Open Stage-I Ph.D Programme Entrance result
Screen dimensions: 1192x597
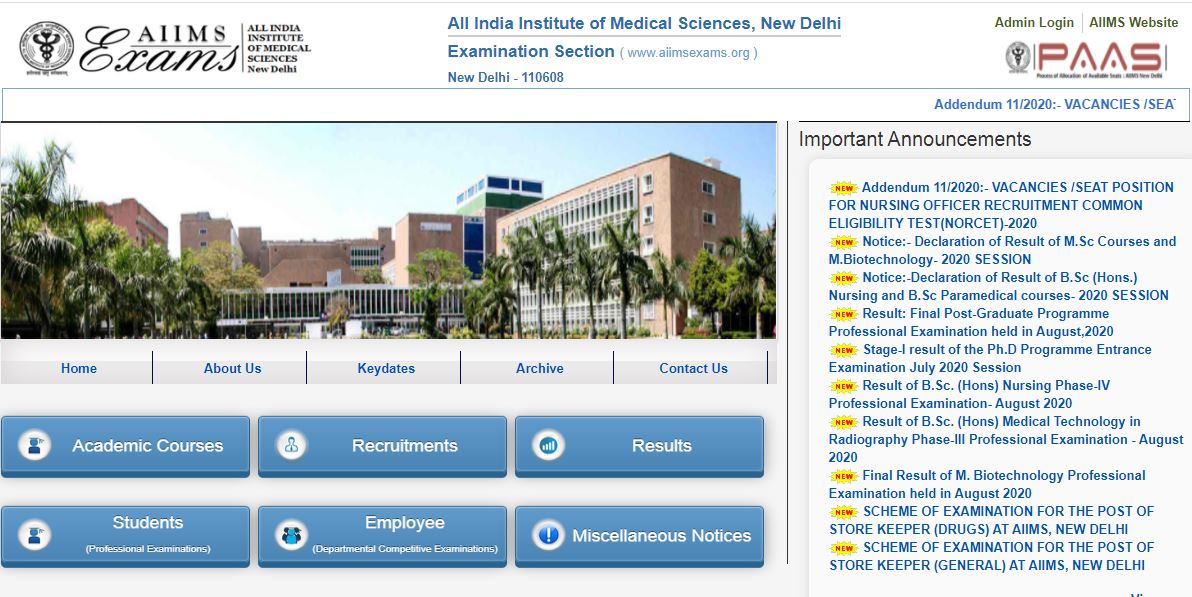point(990,358)
